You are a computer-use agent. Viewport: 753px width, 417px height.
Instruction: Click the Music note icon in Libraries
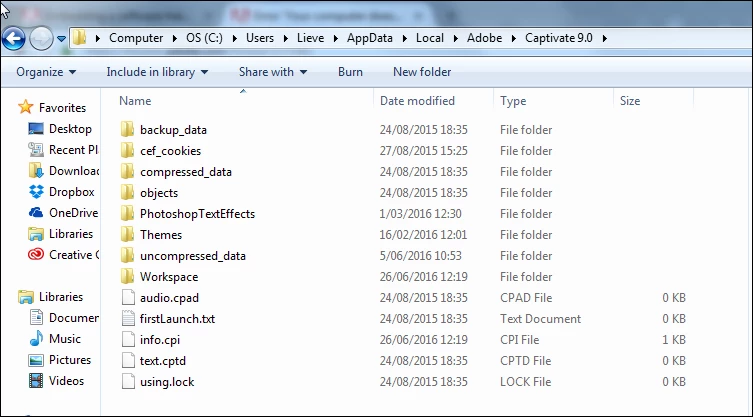36,339
